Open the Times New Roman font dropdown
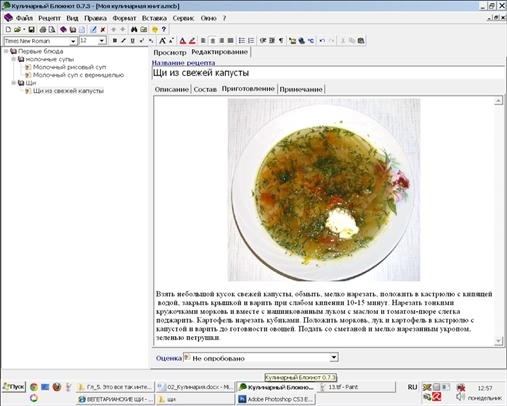This screenshot has height=406, width=507. coord(73,41)
